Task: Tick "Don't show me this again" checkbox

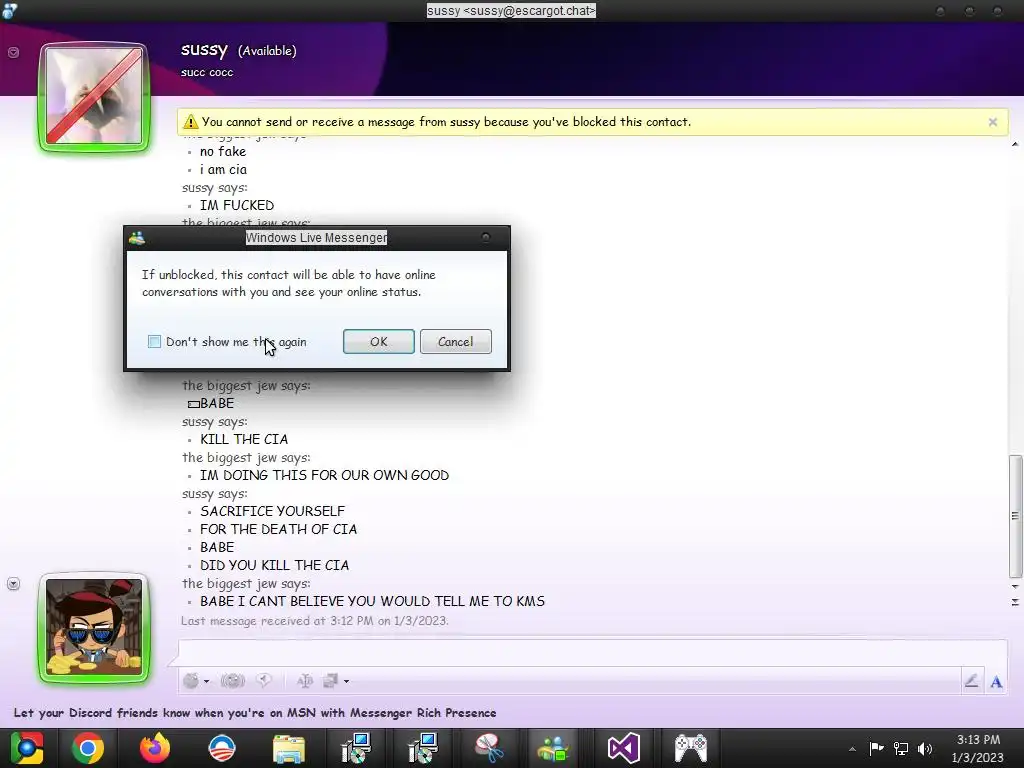Action: (x=154, y=342)
